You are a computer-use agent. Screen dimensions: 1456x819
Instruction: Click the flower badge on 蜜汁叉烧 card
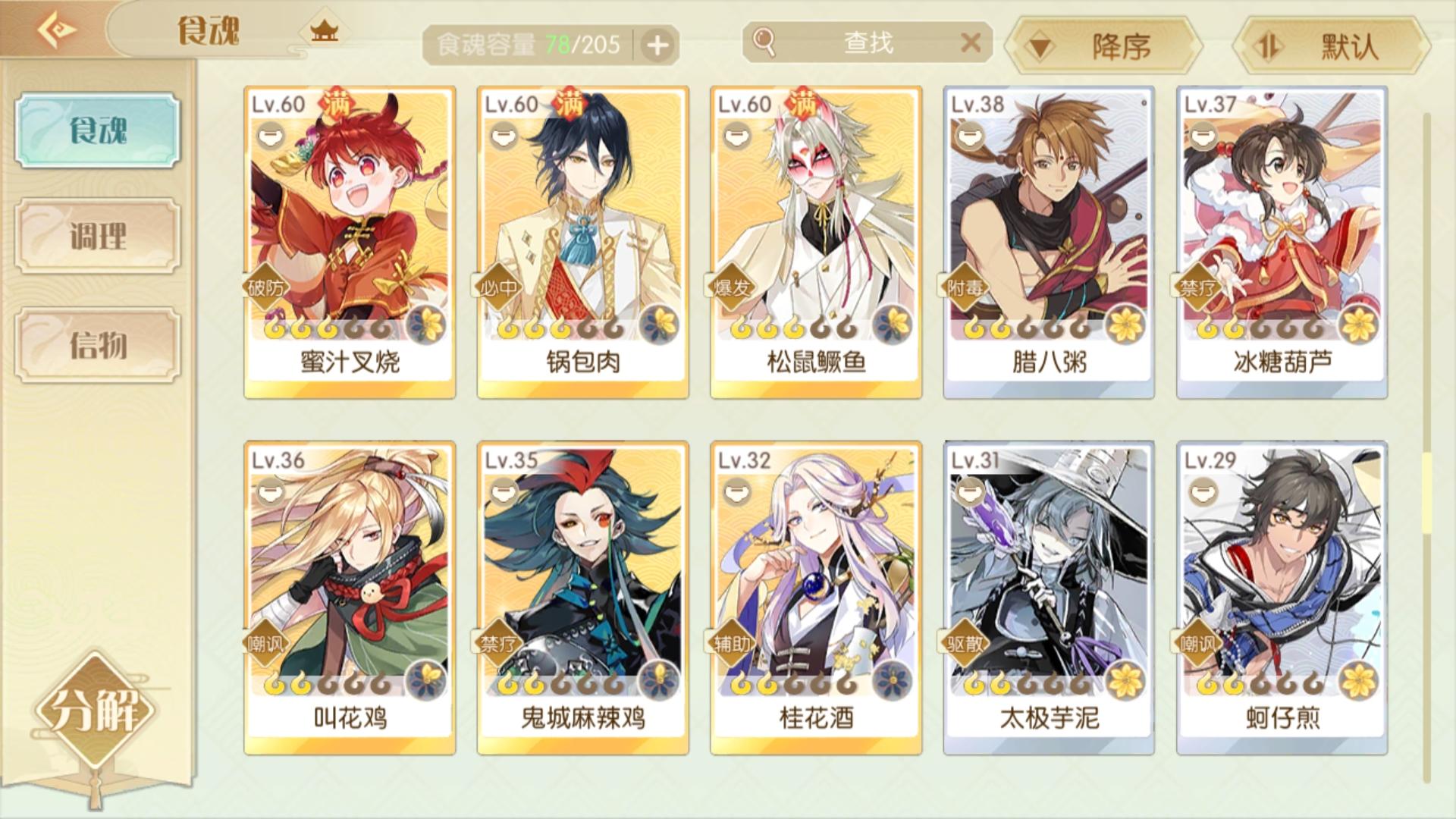tap(427, 325)
